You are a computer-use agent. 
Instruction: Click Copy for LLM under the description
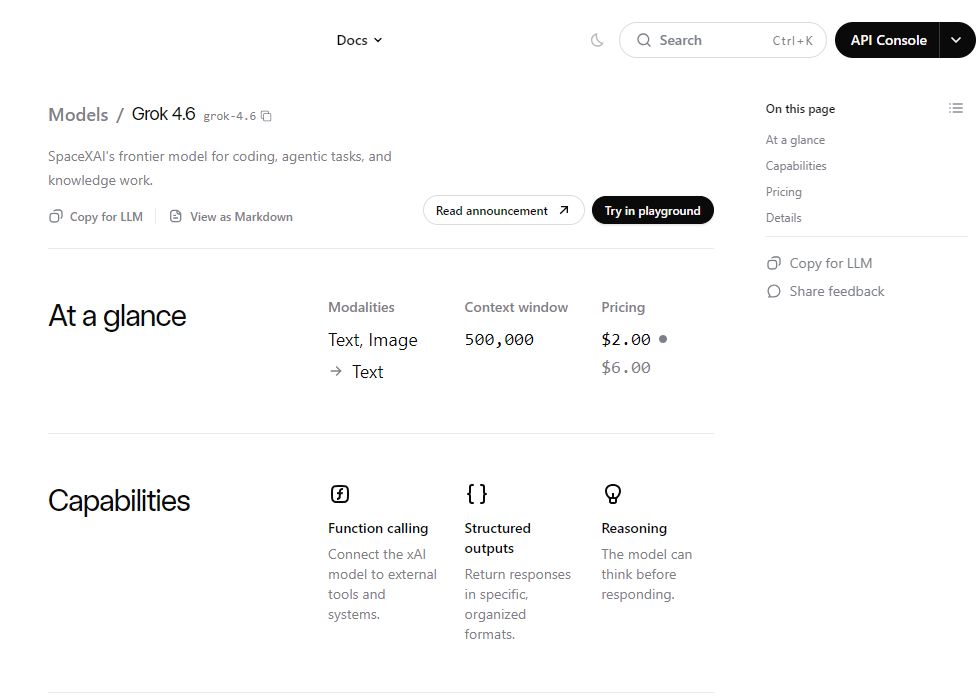click(x=96, y=216)
